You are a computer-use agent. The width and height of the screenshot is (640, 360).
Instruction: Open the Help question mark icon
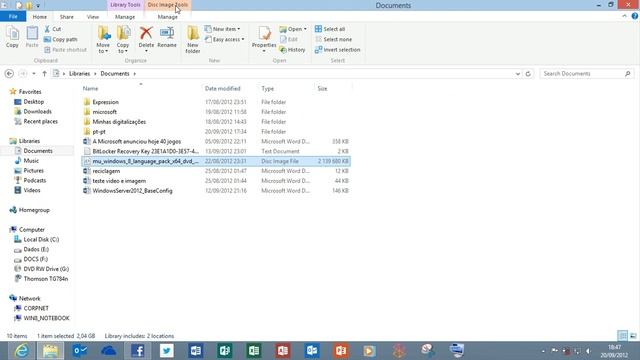(635, 16)
